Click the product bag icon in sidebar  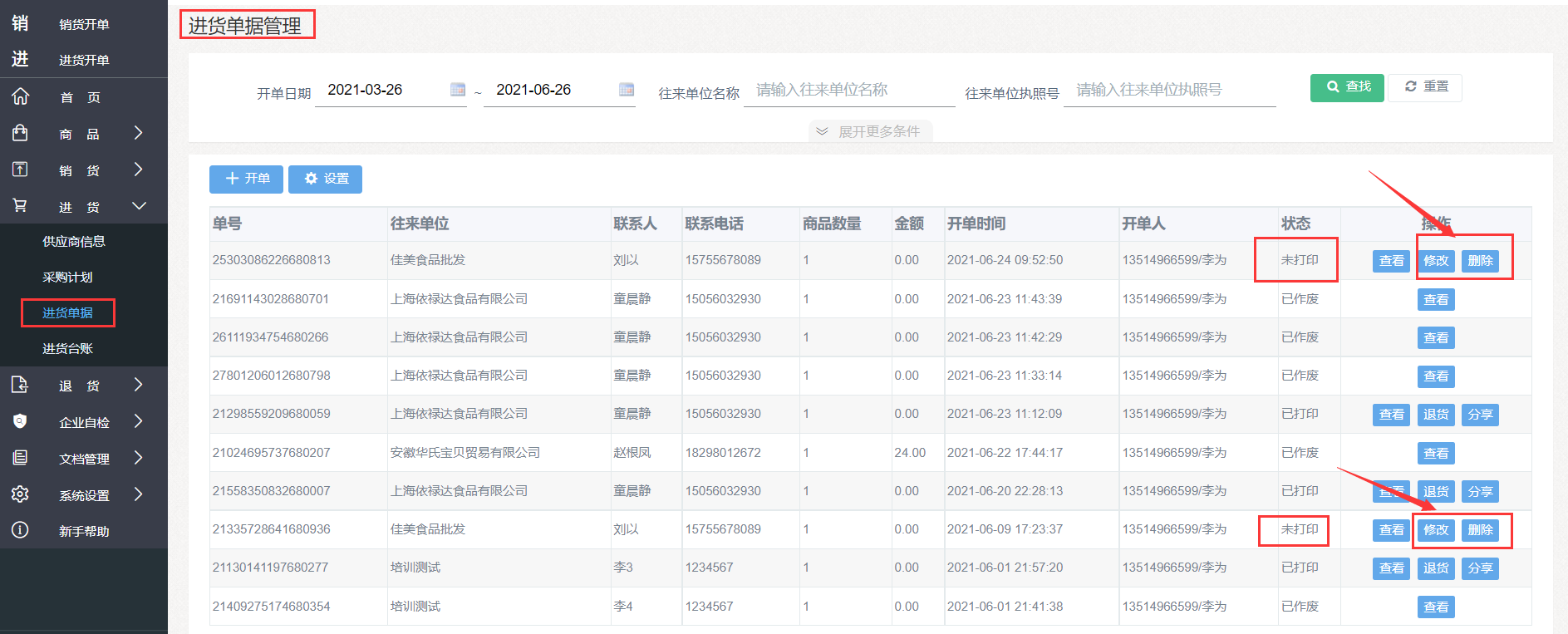20,133
